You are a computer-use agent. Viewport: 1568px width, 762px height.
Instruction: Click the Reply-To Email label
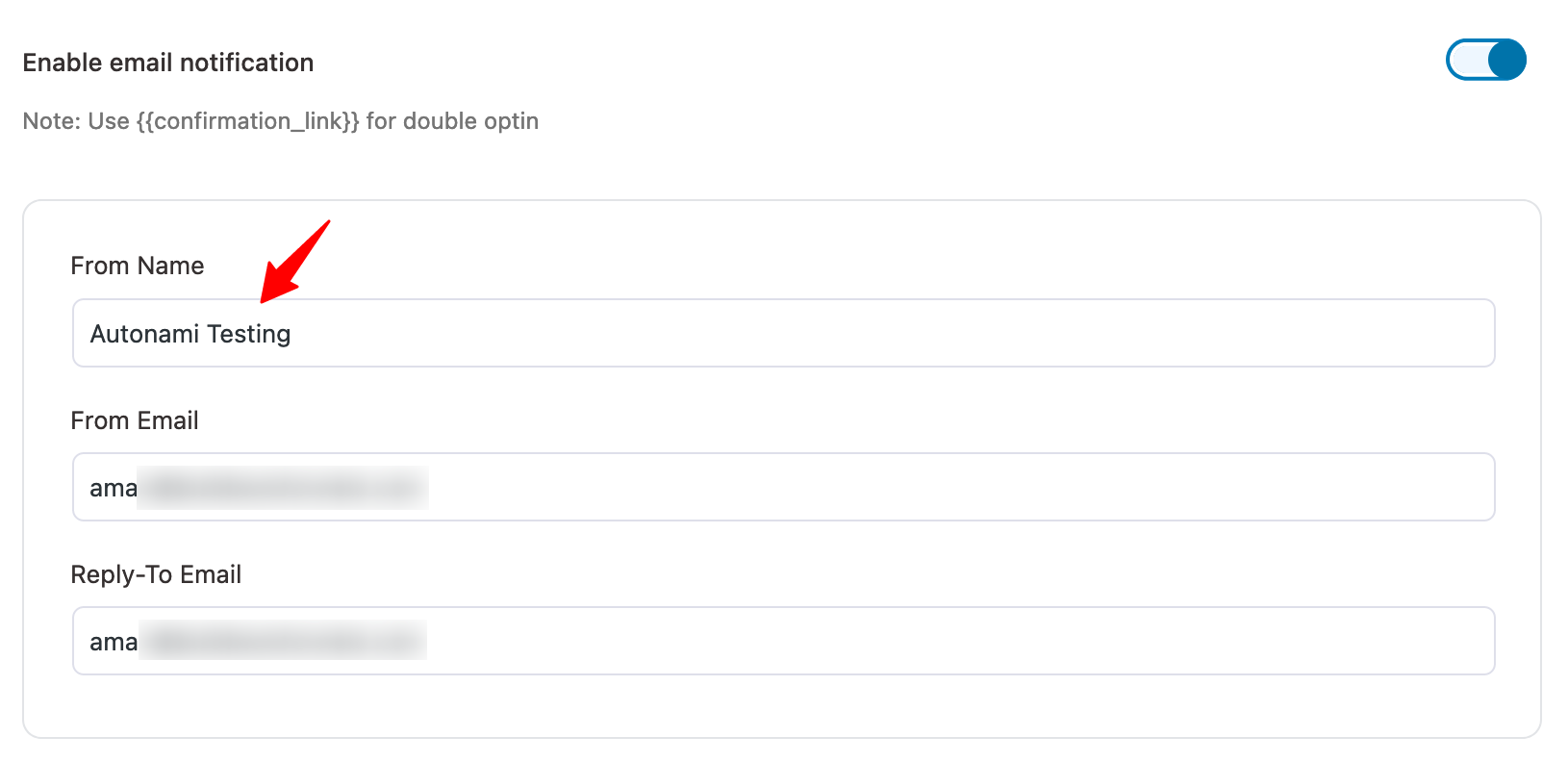(x=156, y=574)
